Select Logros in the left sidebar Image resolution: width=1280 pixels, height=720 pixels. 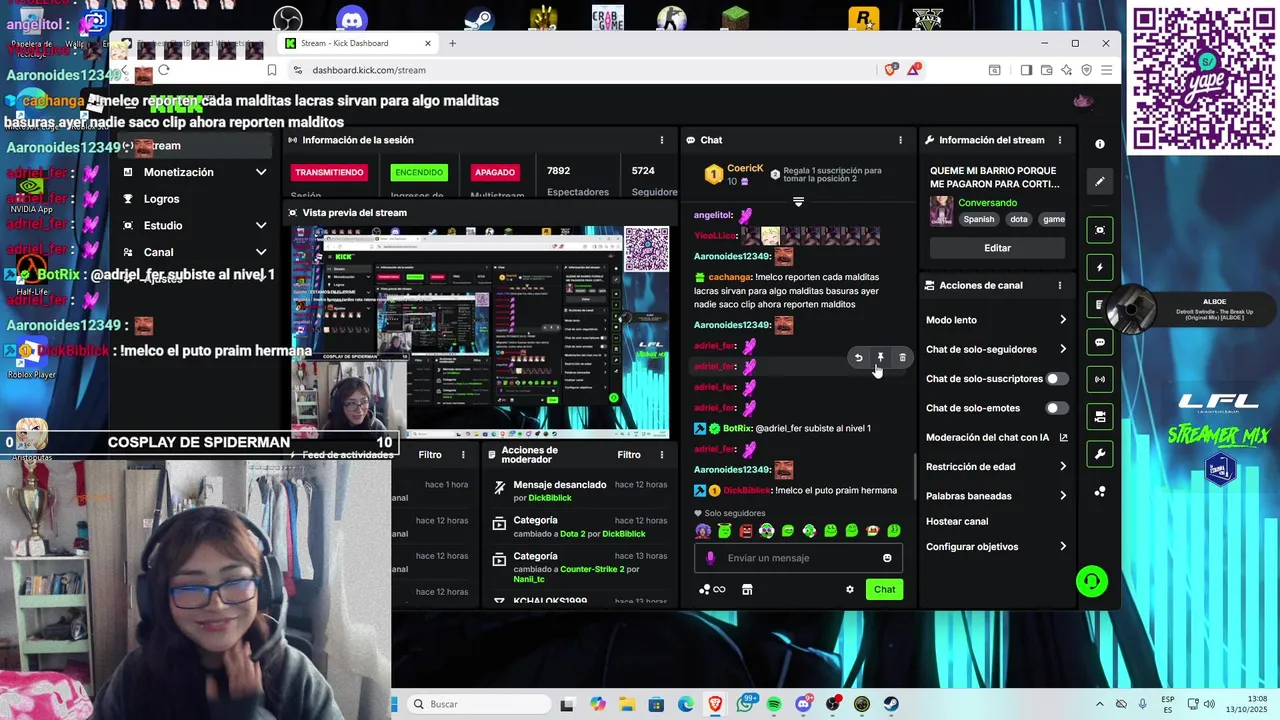point(161,199)
